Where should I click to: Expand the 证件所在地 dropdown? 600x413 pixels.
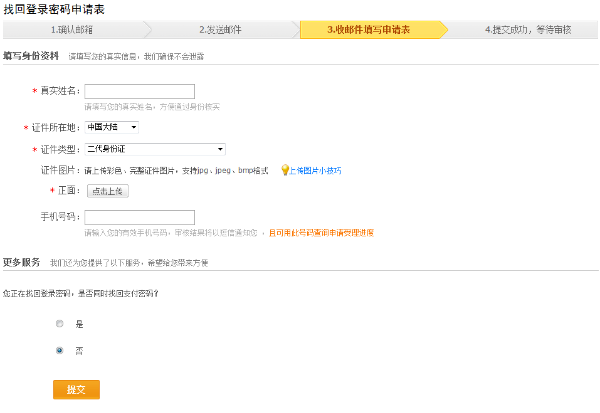pyautogui.click(x=111, y=127)
